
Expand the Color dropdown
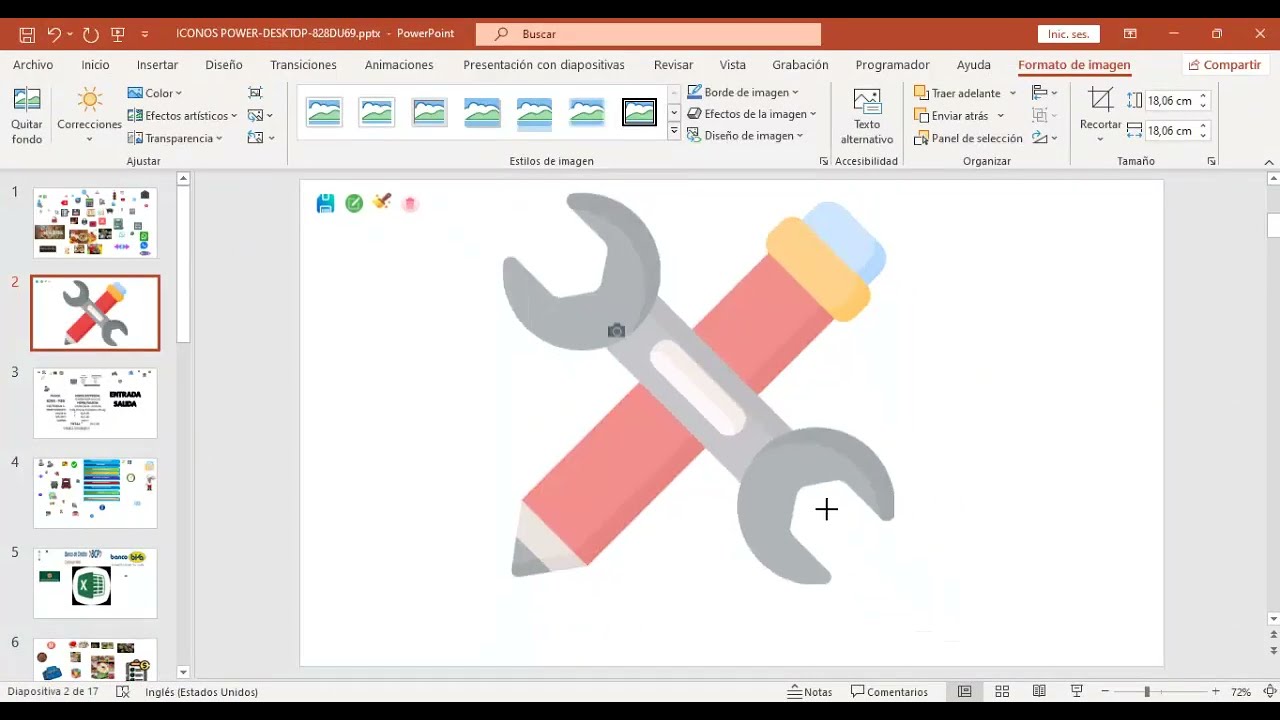click(155, 93)
